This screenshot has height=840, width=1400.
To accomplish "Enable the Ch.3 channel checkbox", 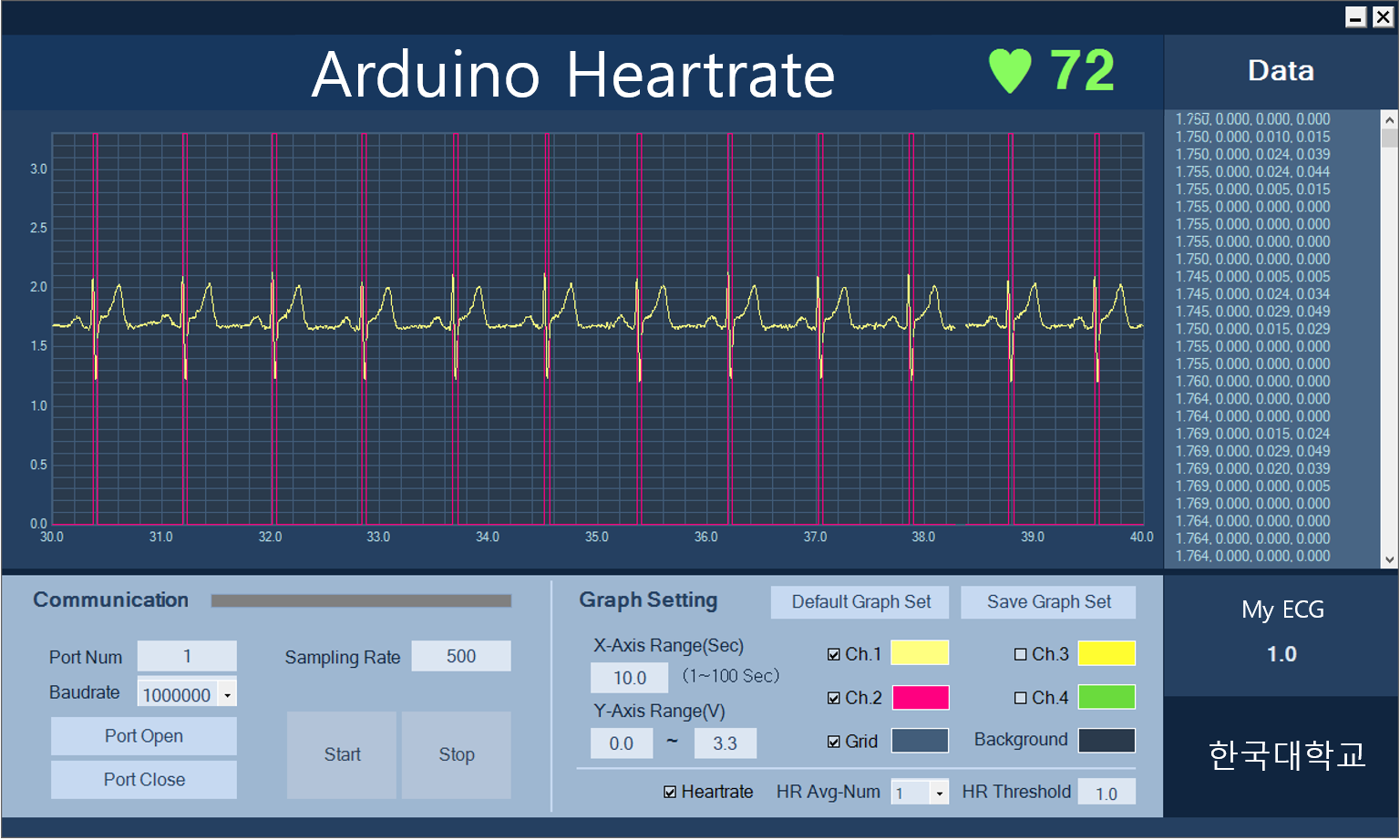I will tap(1021, 652).
